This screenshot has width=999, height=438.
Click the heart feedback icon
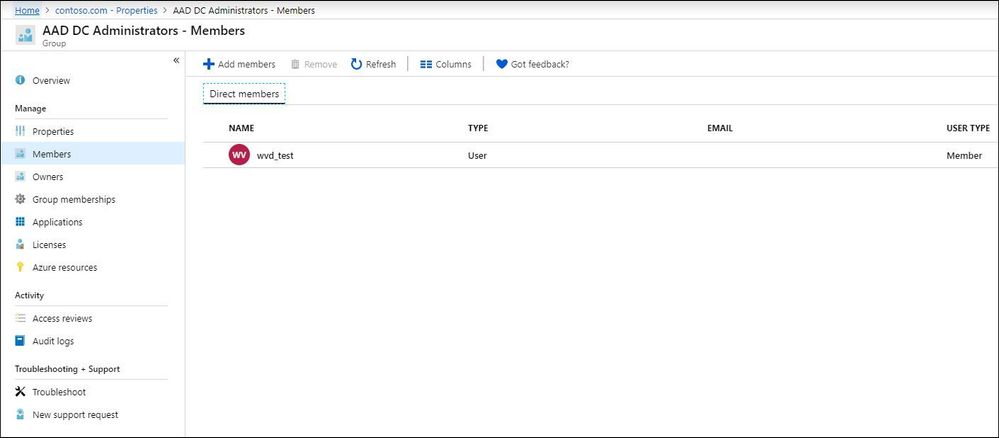tap(501, 64)
